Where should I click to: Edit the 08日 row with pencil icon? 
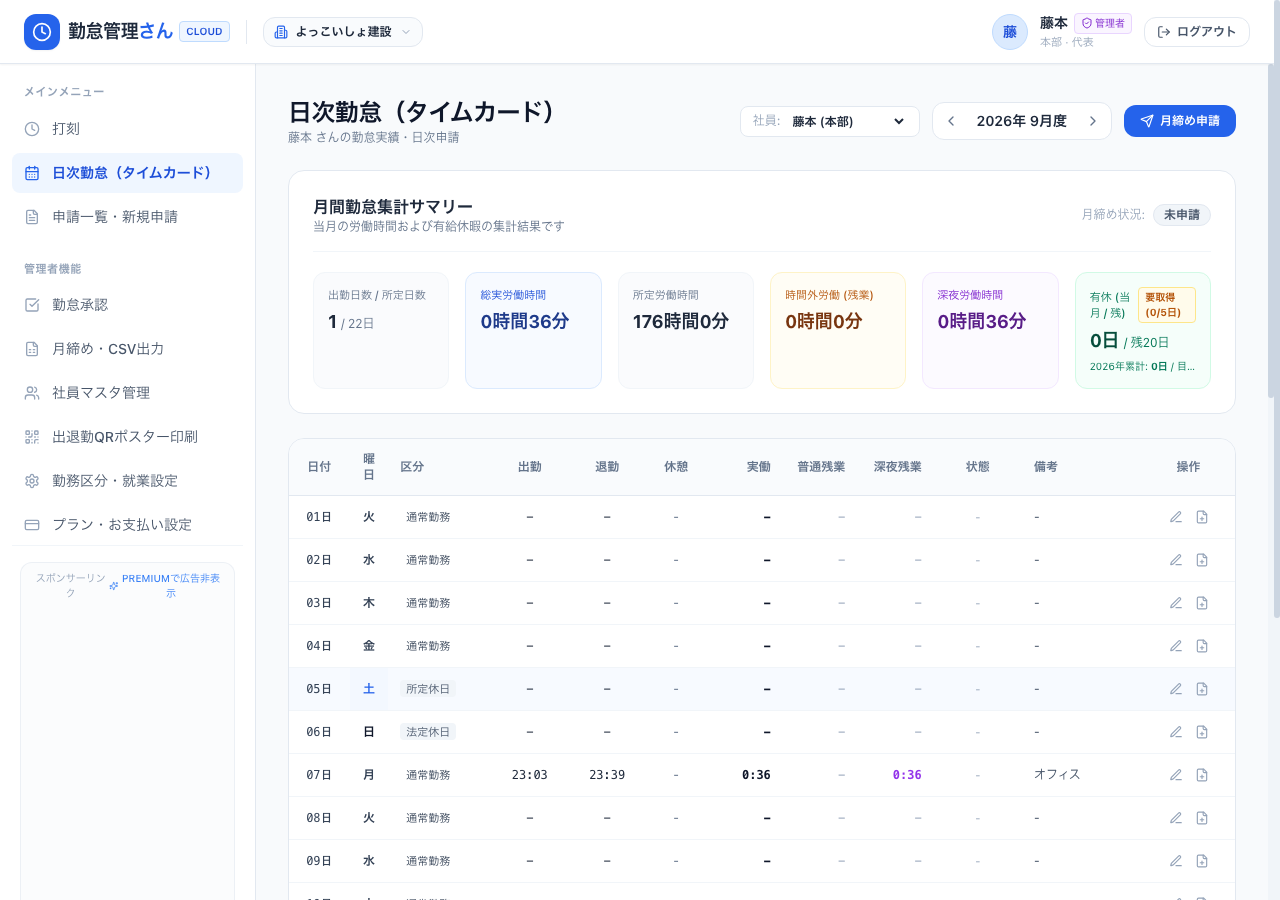(x=1176, y=818)
